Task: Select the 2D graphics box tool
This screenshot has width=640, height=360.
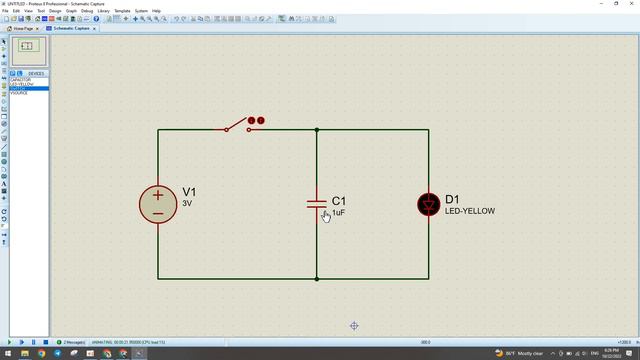Action: pyautogui.click(x=4, y=155)
